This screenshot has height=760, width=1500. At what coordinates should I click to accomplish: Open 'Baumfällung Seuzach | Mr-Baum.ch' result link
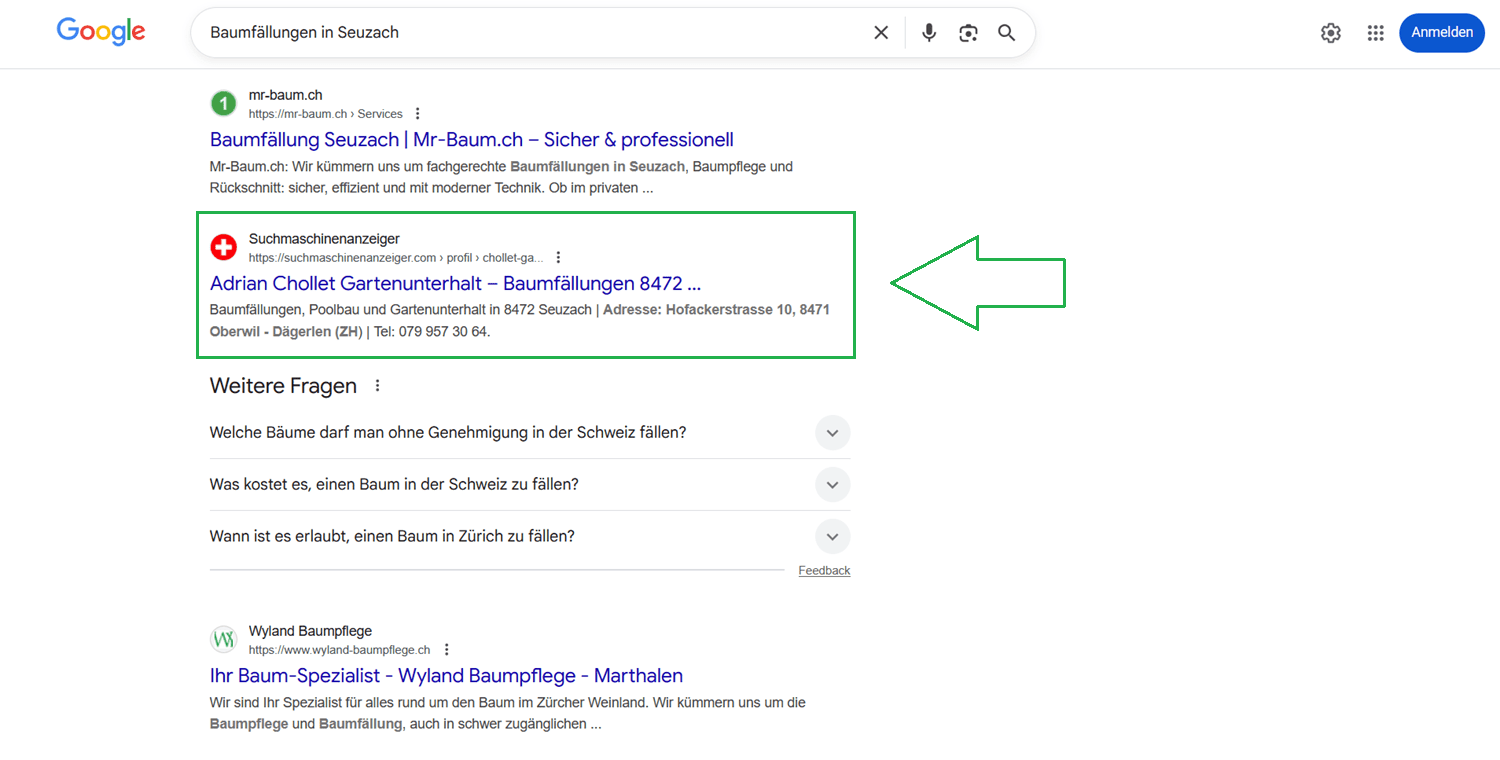coord(471,140)
